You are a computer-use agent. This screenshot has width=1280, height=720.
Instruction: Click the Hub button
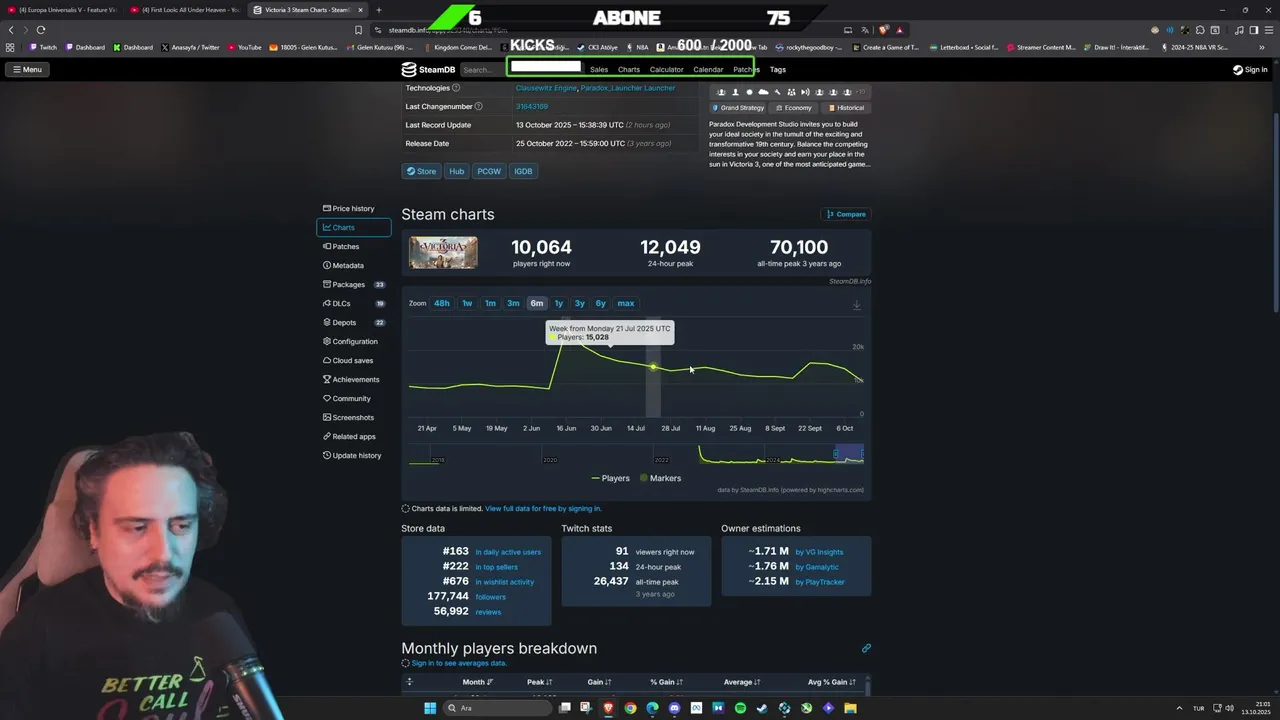click(457, 171)
